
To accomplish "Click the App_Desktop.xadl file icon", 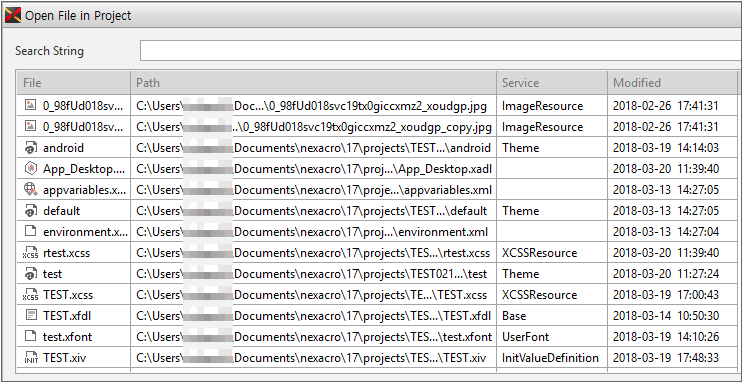I will (x=30, y=169).
